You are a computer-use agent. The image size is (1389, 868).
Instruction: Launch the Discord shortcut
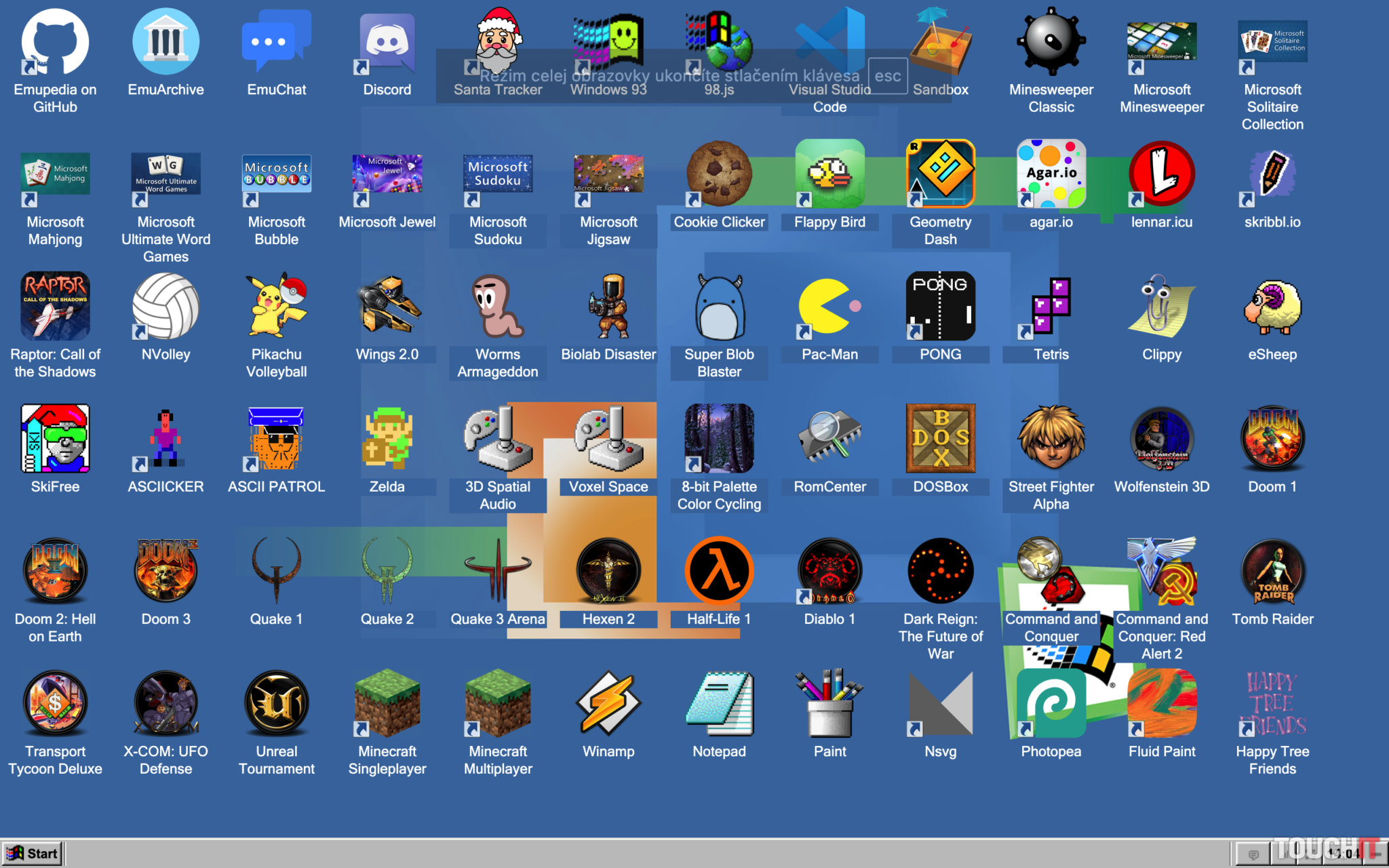click(x=387, y=43)
